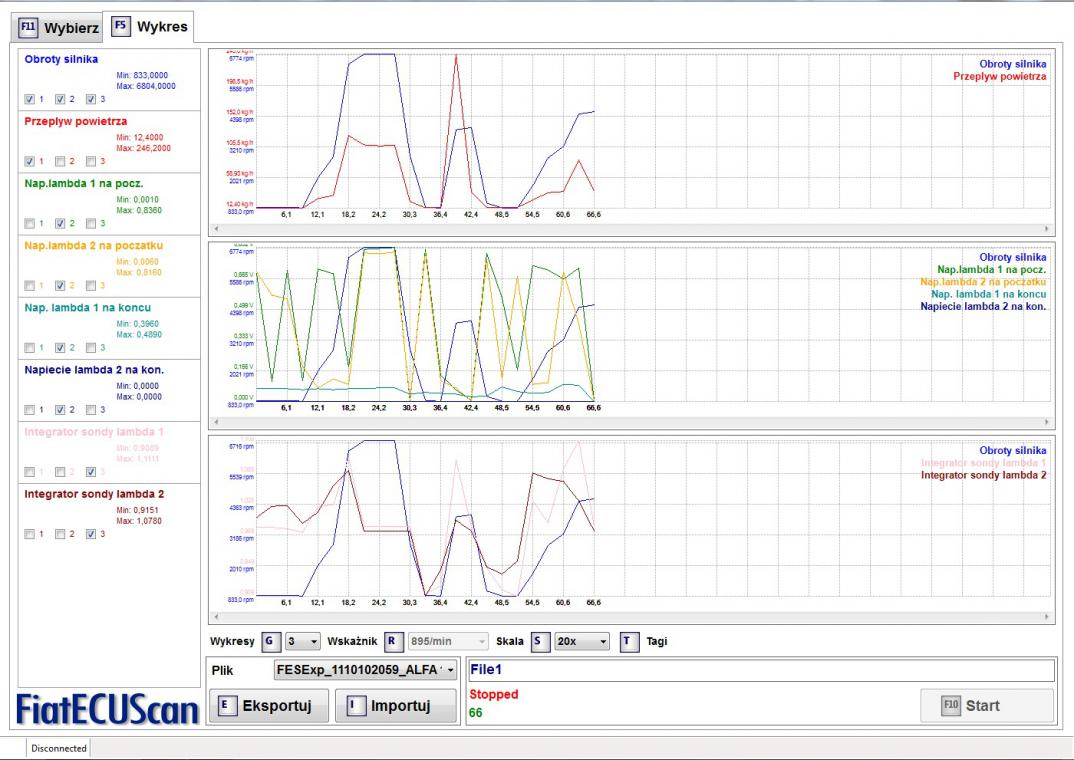1074x760 pixels.
Task: Click the T key icon for Tagi
Action: [x=627, y=641]
